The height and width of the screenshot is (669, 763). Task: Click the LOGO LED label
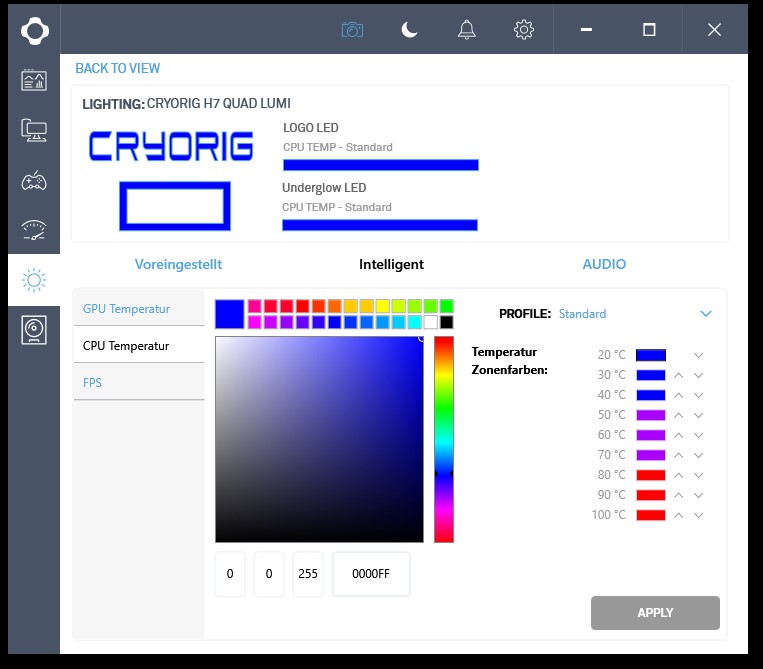point(310,127)
